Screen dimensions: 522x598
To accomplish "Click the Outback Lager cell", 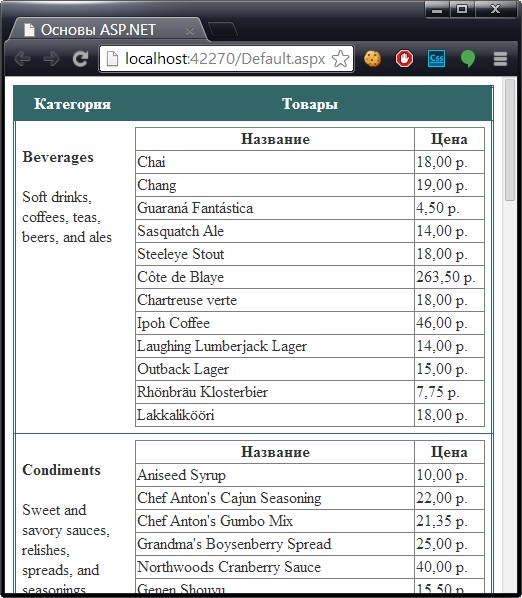I will pos(275,369).
